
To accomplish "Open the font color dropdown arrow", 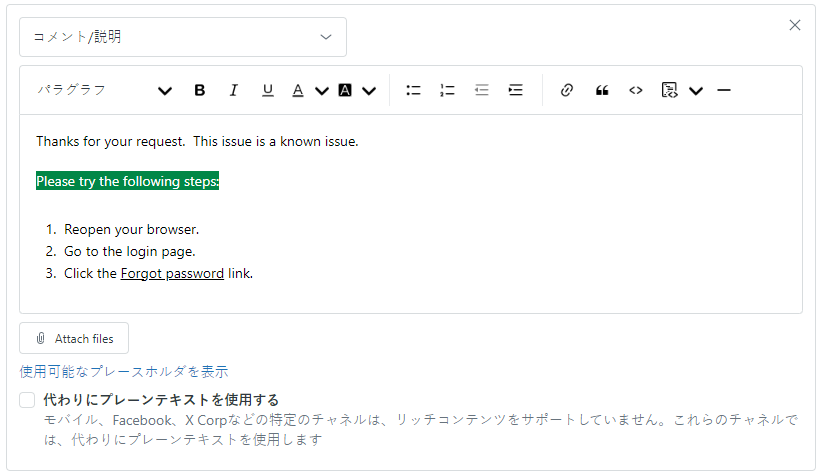I will pyautogui.click(x=322, y=91).
